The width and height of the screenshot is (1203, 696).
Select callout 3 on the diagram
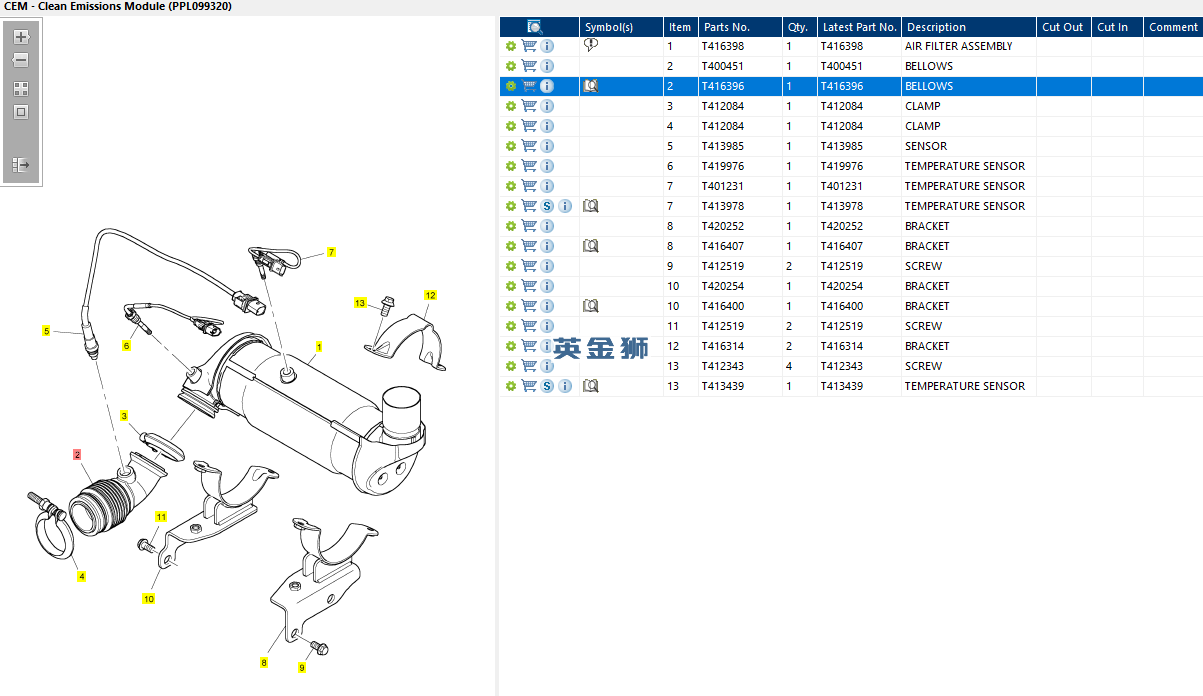point(124,415)
